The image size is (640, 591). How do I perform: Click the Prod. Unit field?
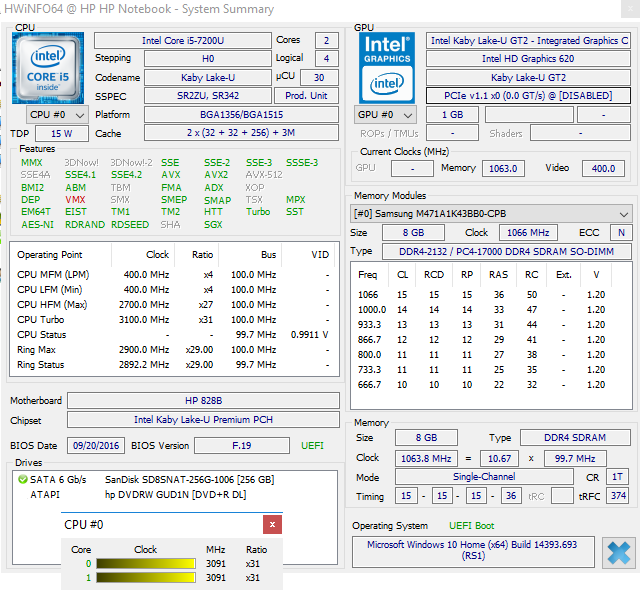pos(306,96)
